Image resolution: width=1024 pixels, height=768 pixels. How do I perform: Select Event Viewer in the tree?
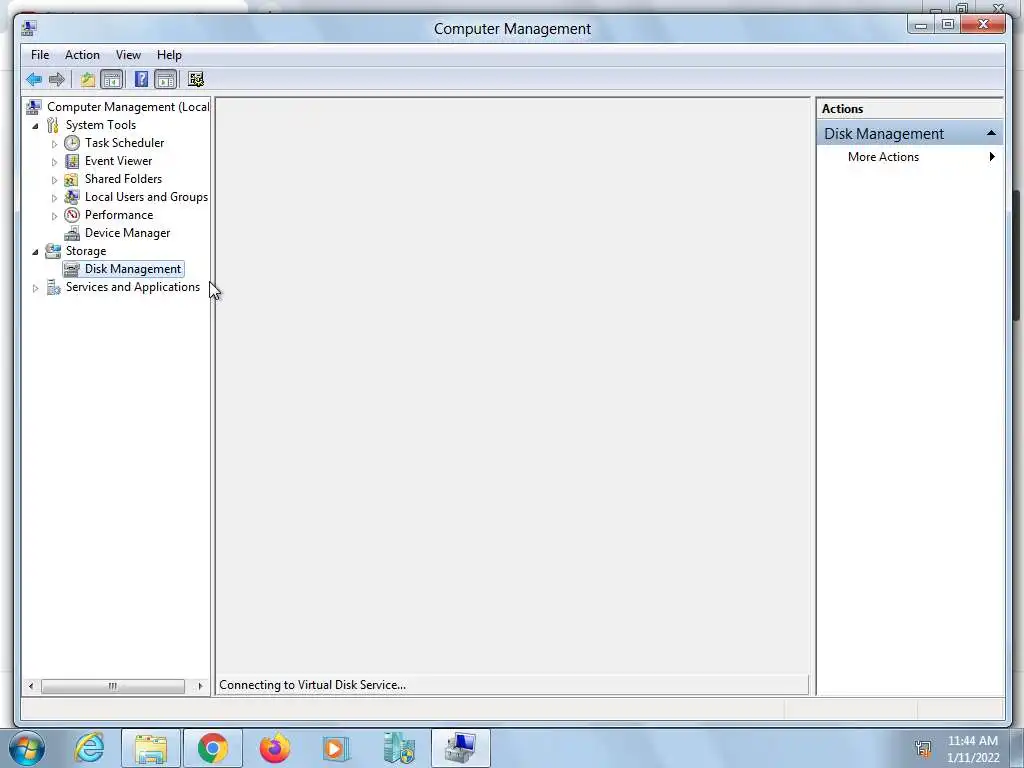click(118, 161)
